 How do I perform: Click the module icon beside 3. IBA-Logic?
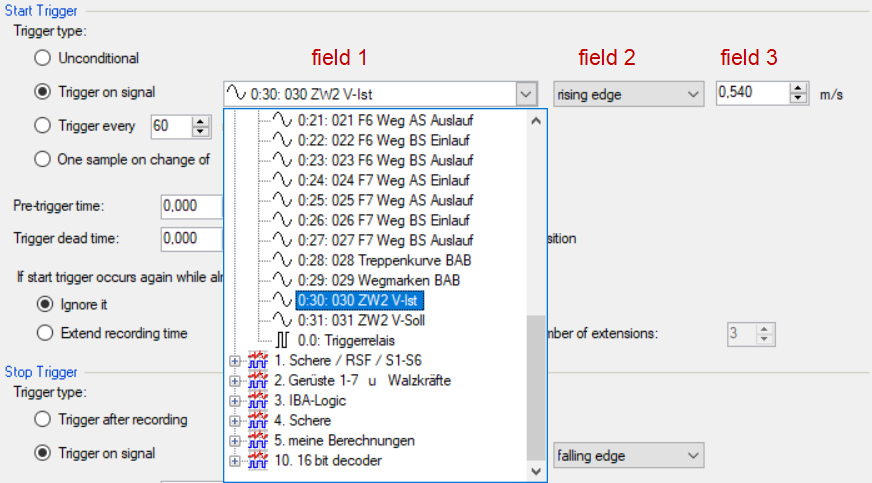[259, 401]
